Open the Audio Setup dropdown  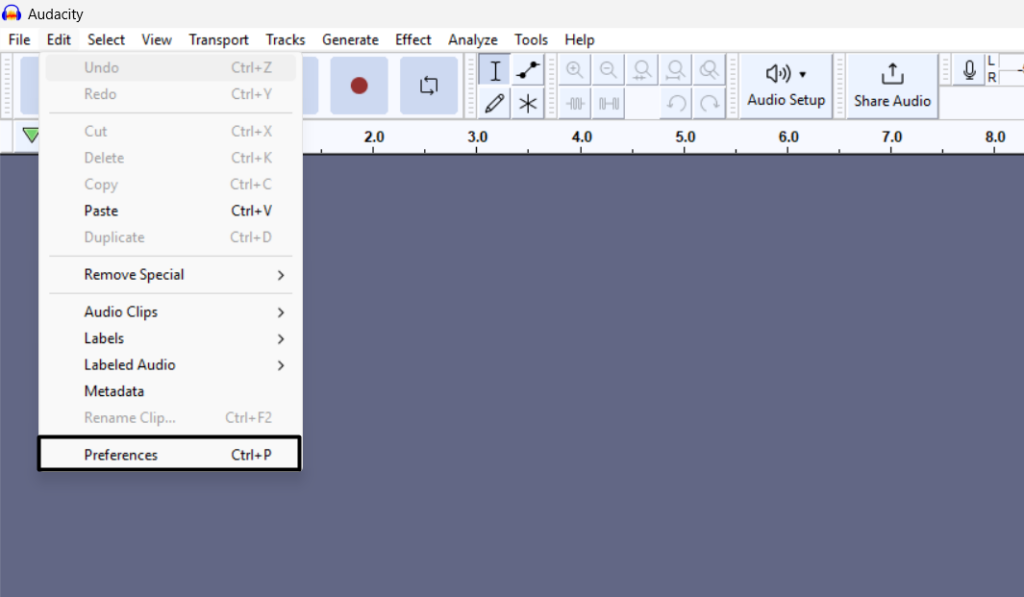point(786,86)
